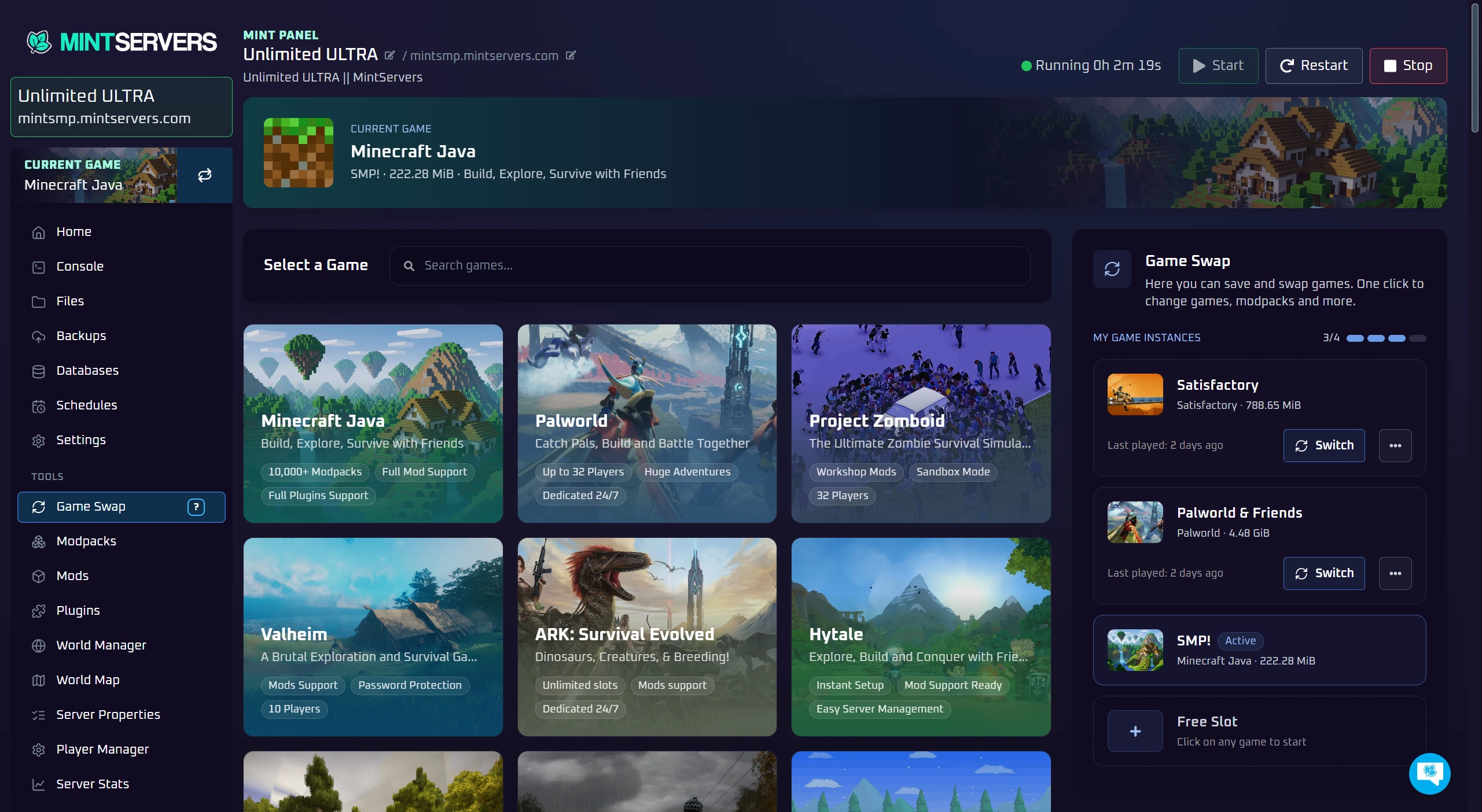Open the Schedules page
Screen dimensions: 1482x812
pos(121,405)
